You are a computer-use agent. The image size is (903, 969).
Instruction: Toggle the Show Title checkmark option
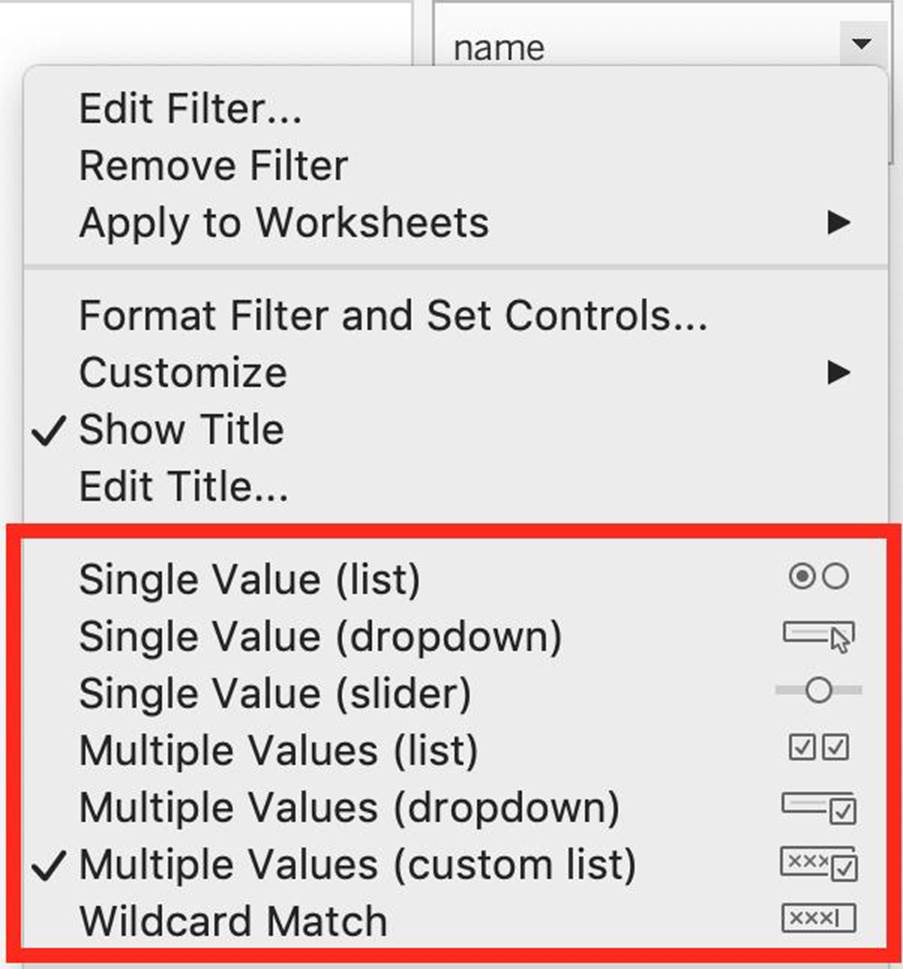click(x=182, y=430)
